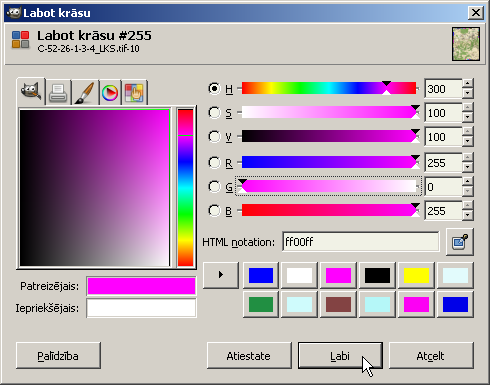The width and height of the screenshot is (490, 385).
Task: Decrease the G value with down arrow
Action: (468, 191)
